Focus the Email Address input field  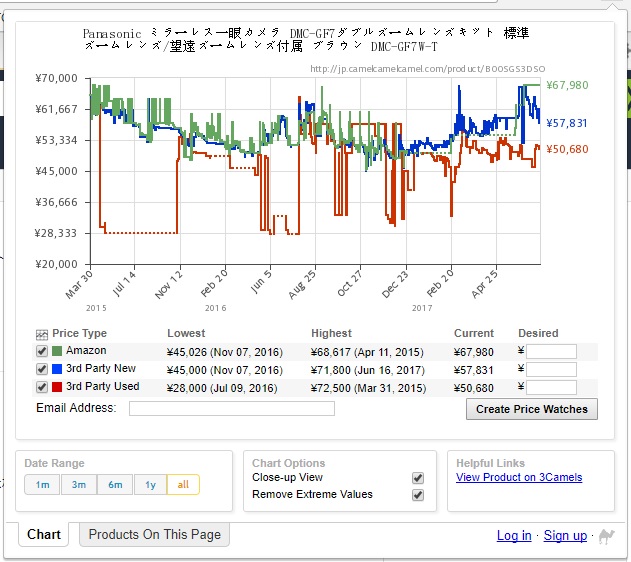click(232, 408)
